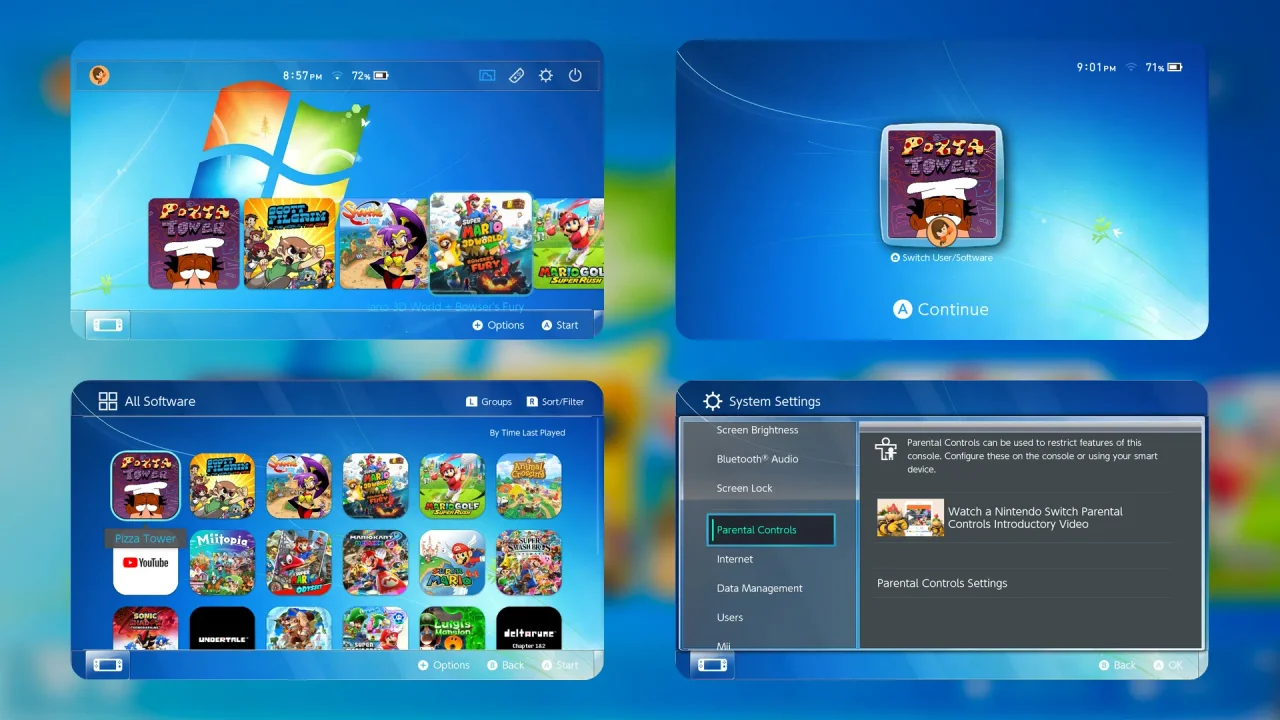The width and height of the screenshot is (1280, 720).
Task: Click the Joy-Con battery icon at bottom left
Action: tap(107, 324)
